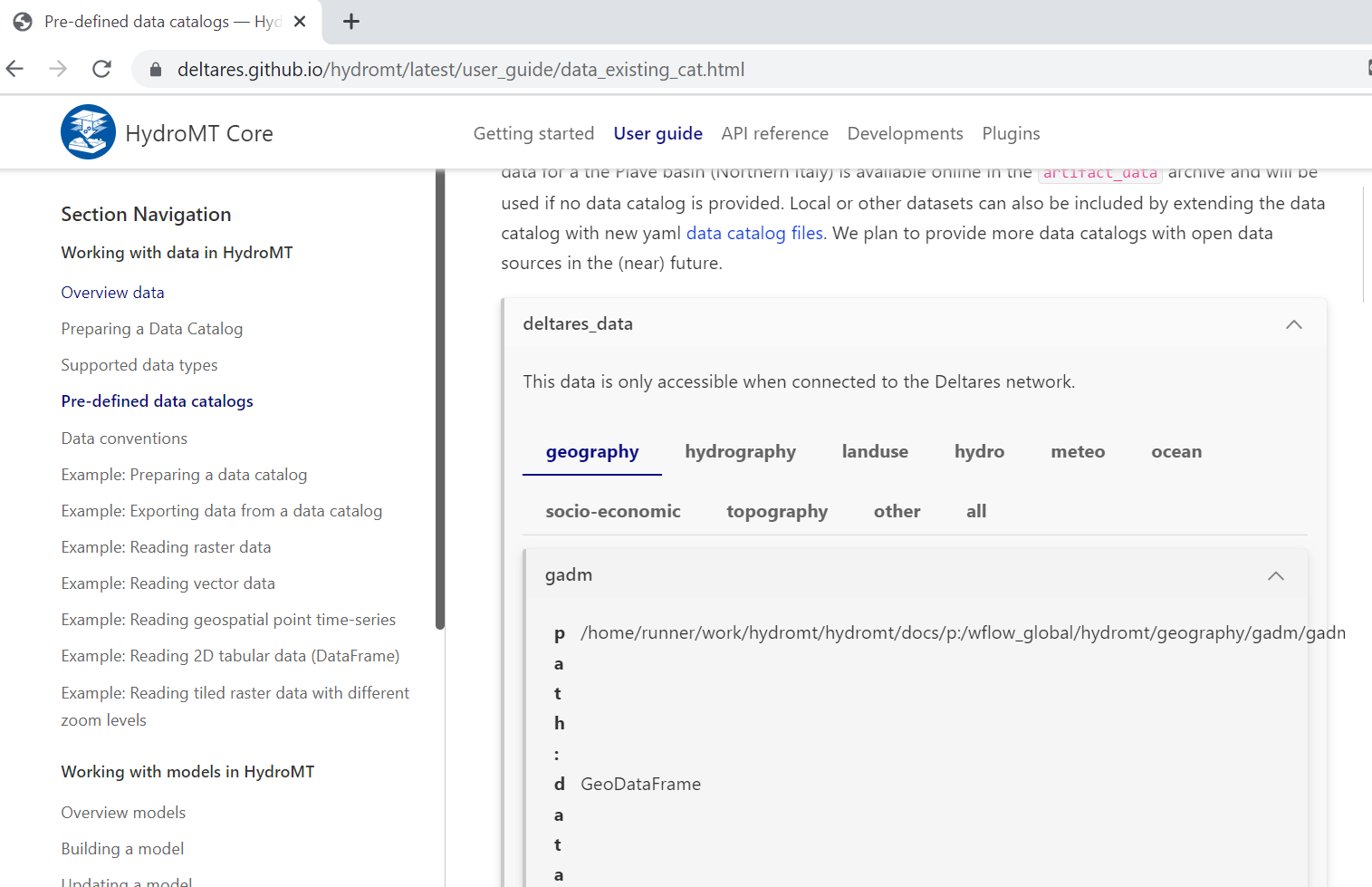Reload the current page
This screenshot has height=887, width=1372.
[101, 68]
